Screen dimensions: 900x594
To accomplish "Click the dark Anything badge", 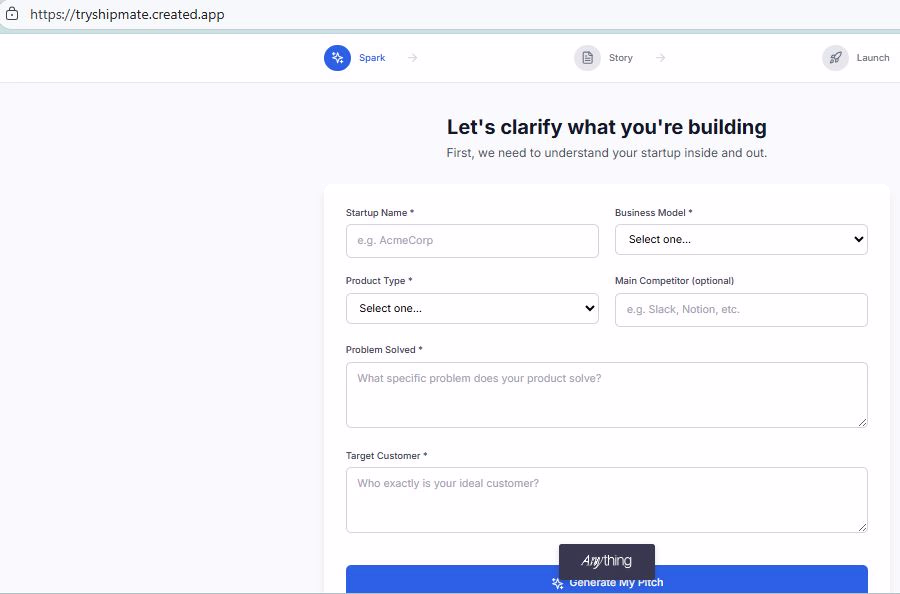I will tap(607, 561).
